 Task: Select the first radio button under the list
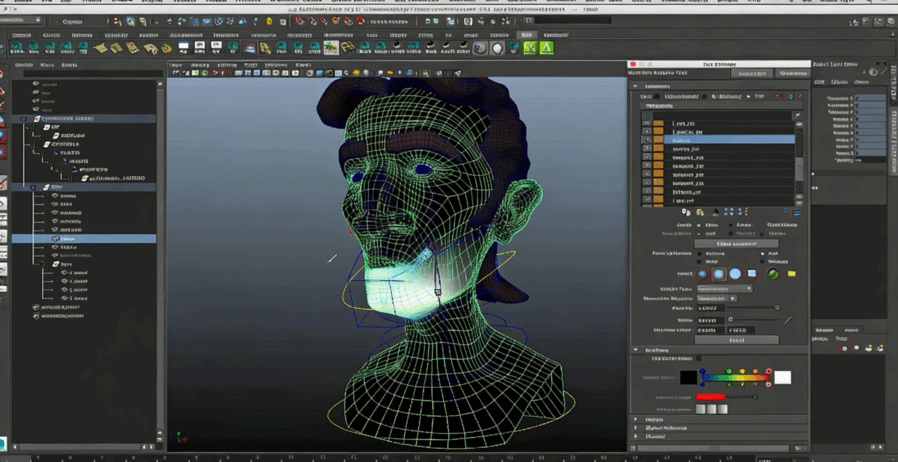click(701, 225)
